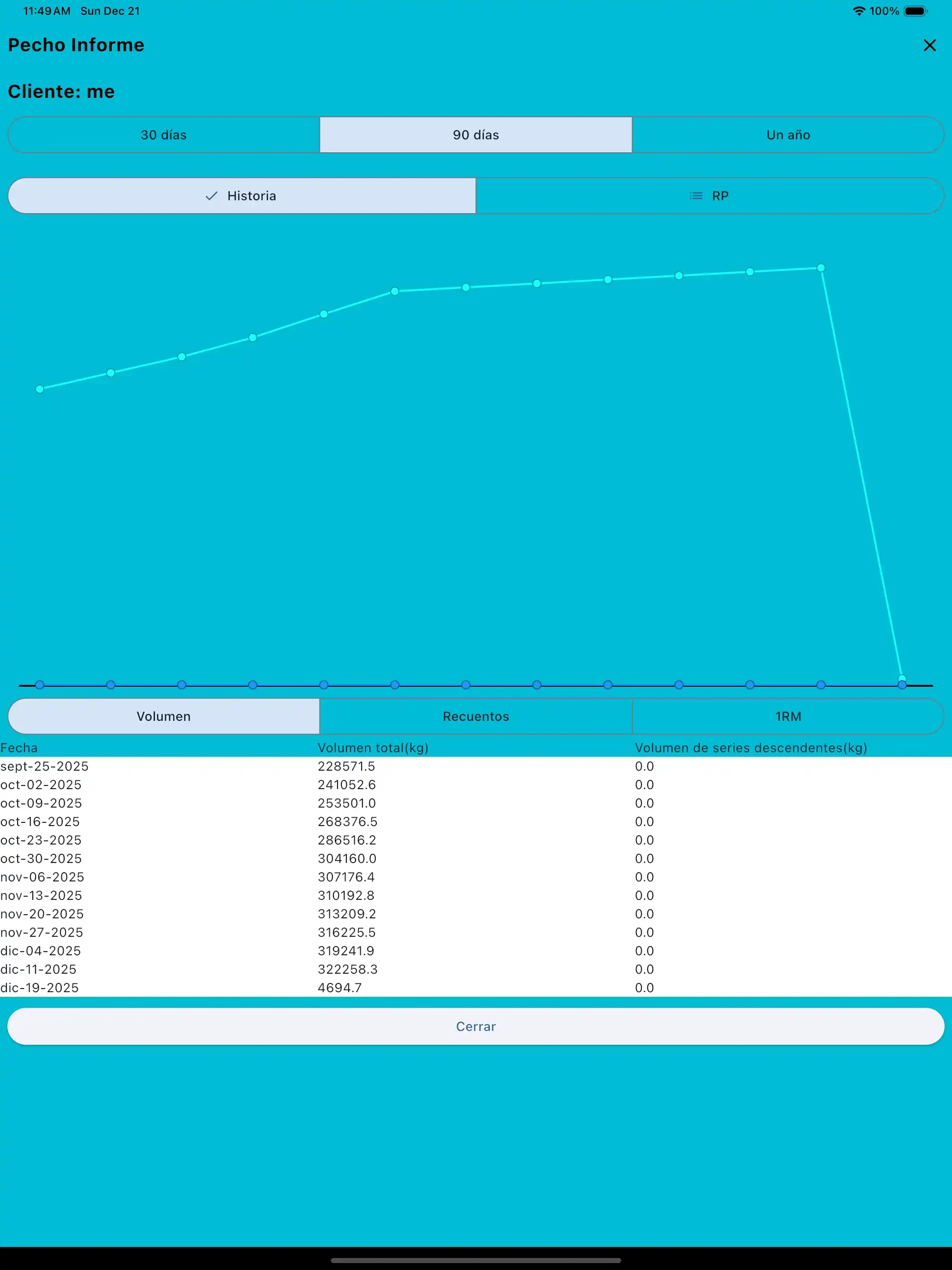Tap the battery icon in status bar

tap(915, 11)
